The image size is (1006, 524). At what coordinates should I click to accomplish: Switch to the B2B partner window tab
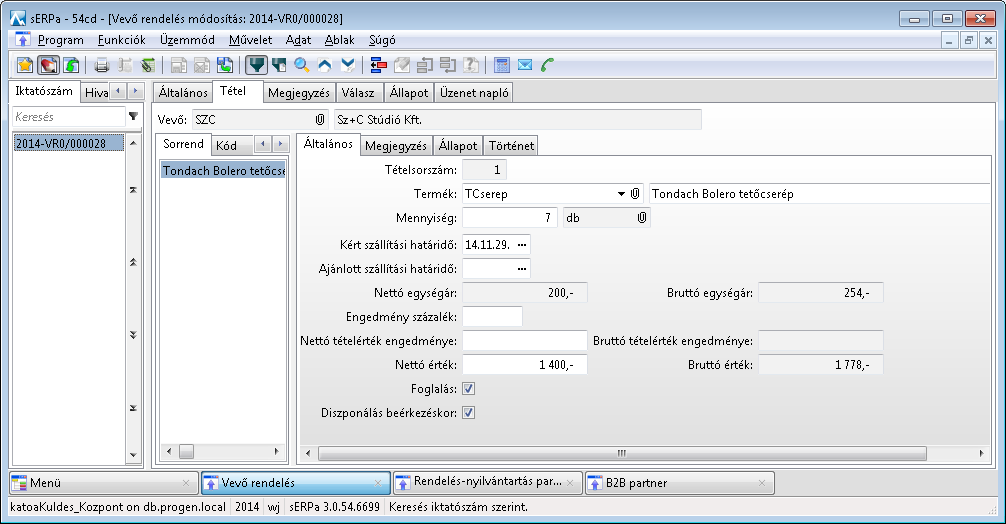click(x=679, y=483)
